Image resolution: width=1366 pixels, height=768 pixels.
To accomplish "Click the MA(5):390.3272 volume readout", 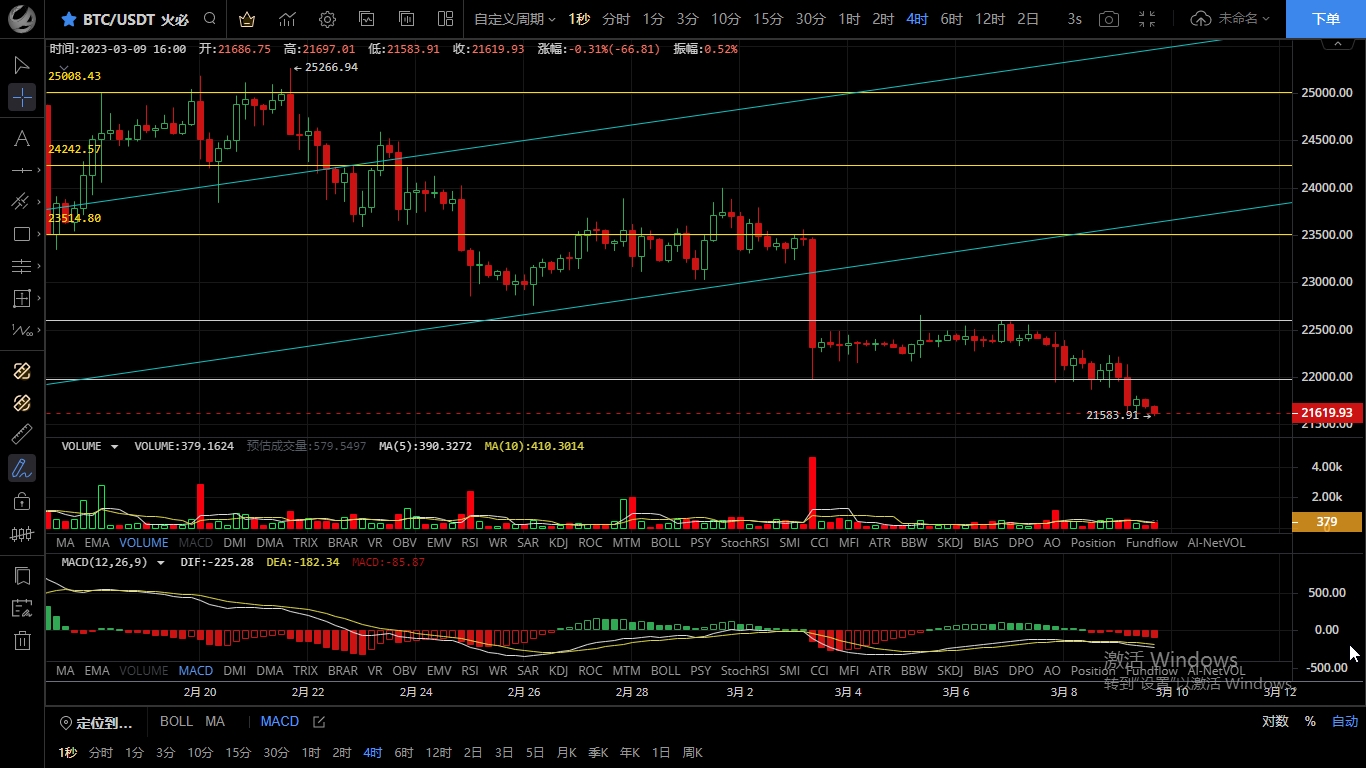I will point(425,446).
